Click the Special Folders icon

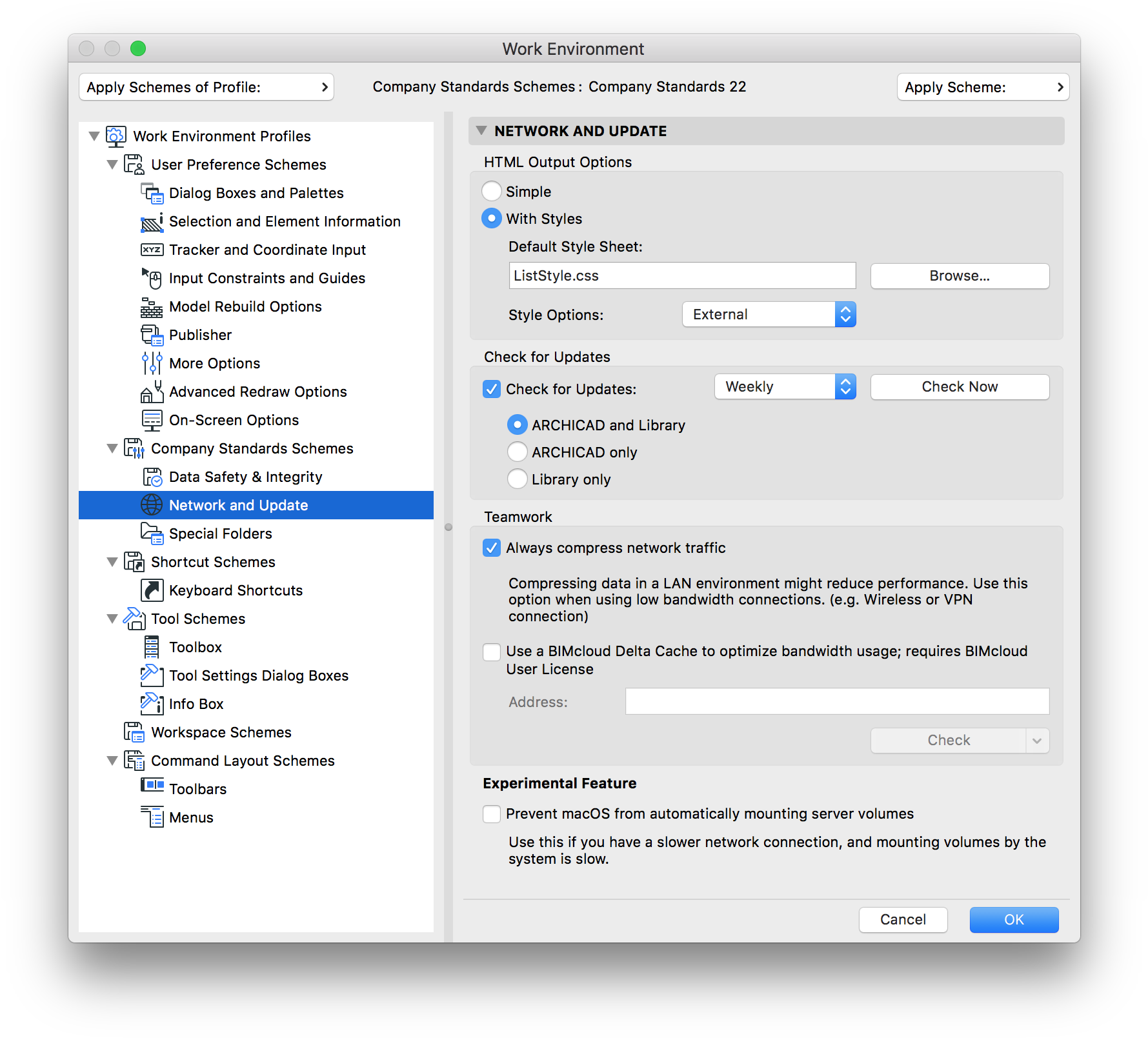(x=152, y=534)
